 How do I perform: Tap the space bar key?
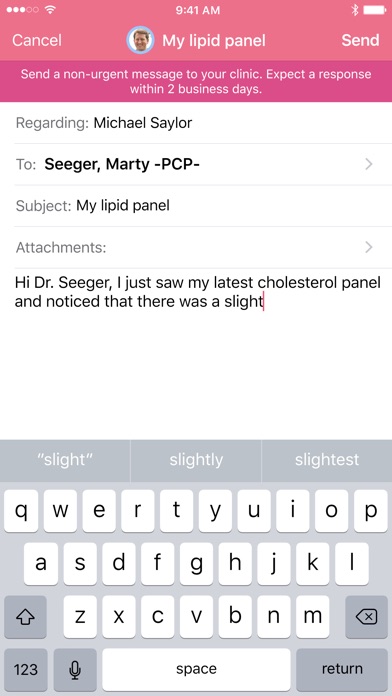(196, 668)
